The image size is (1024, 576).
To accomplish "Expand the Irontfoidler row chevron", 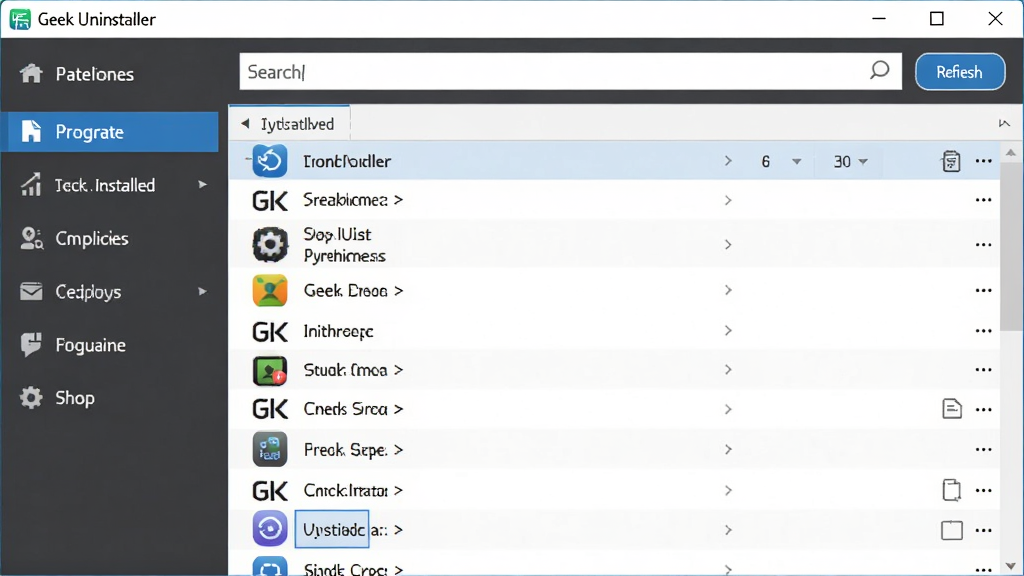I will coord(728,161).
